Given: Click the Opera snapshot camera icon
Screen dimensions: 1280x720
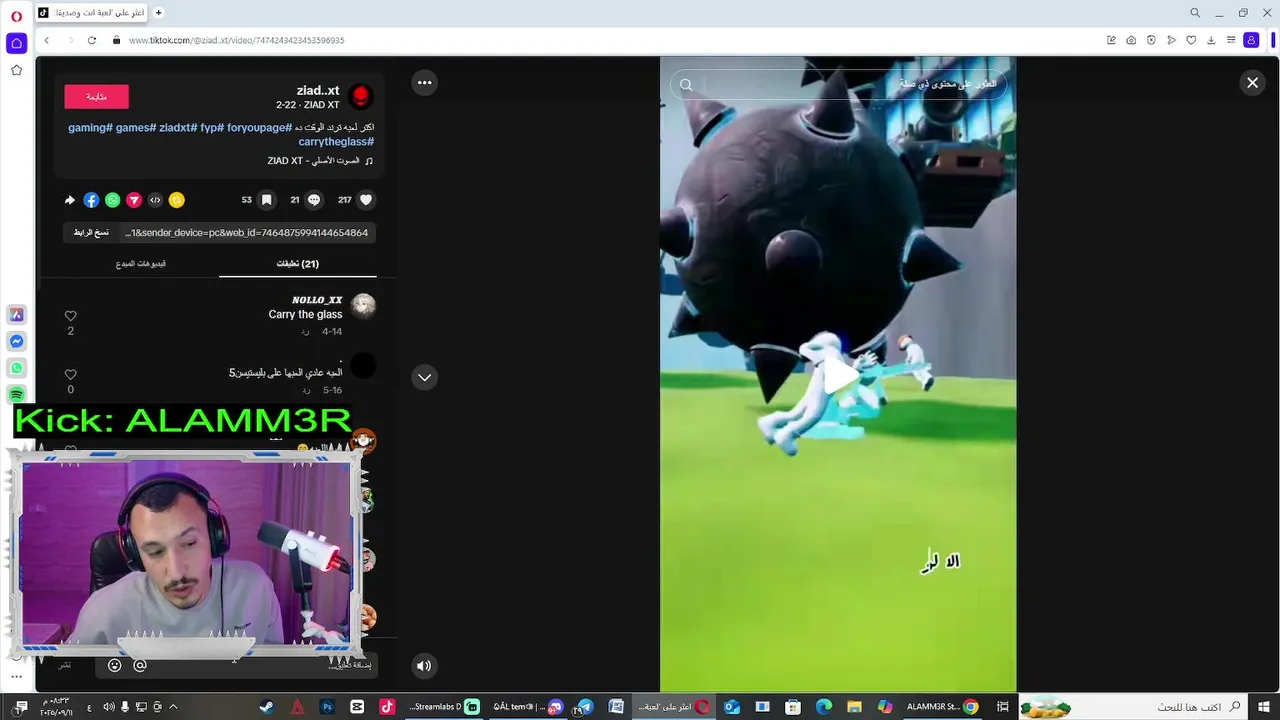Looking at the screenshot, I should (x=1131, y=40).
